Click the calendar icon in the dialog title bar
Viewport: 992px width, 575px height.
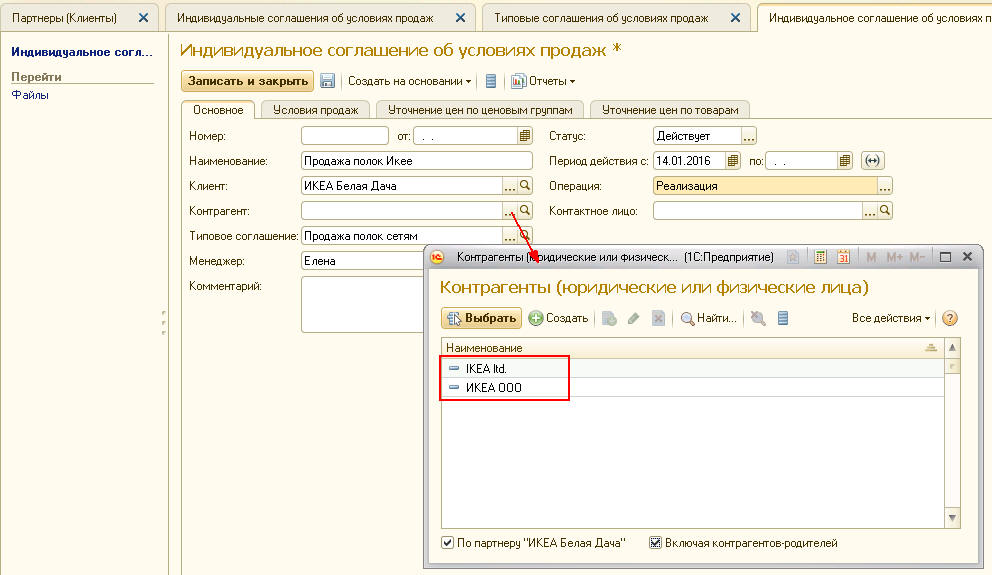pos(843,257)
